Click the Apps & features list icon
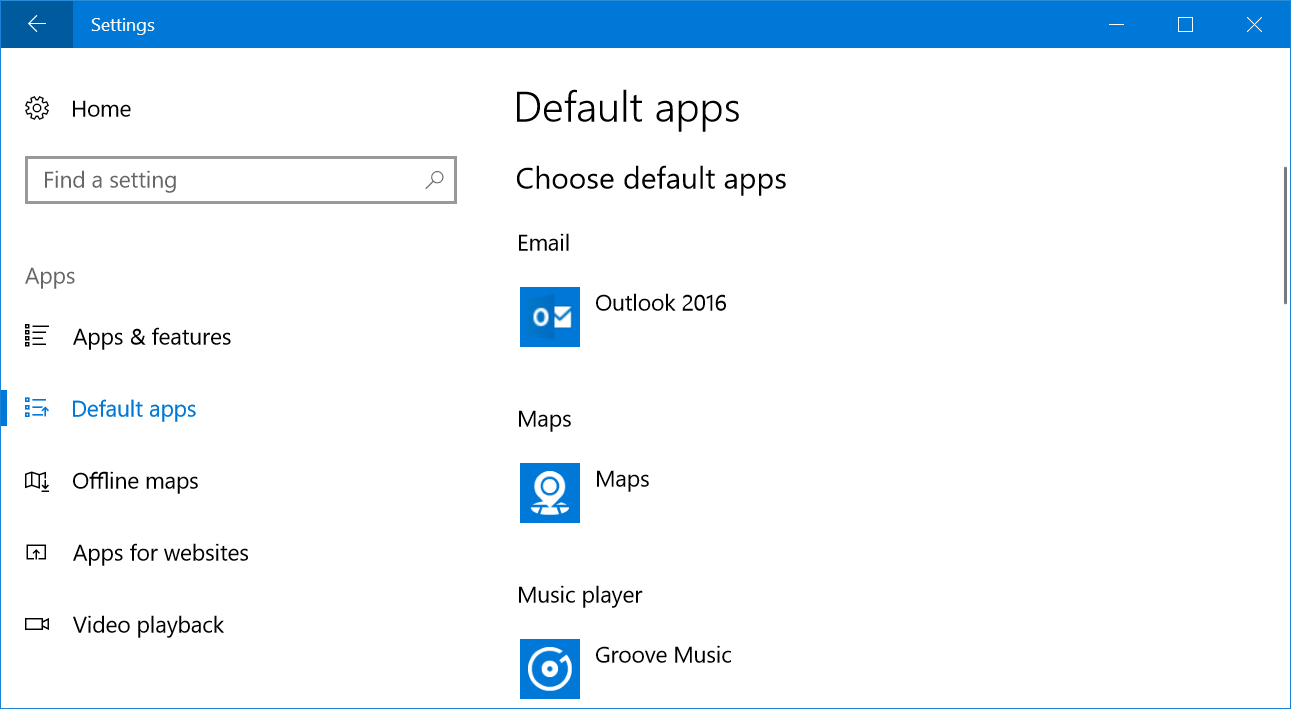Screen dimensions: 1291x709 point(37,336)
